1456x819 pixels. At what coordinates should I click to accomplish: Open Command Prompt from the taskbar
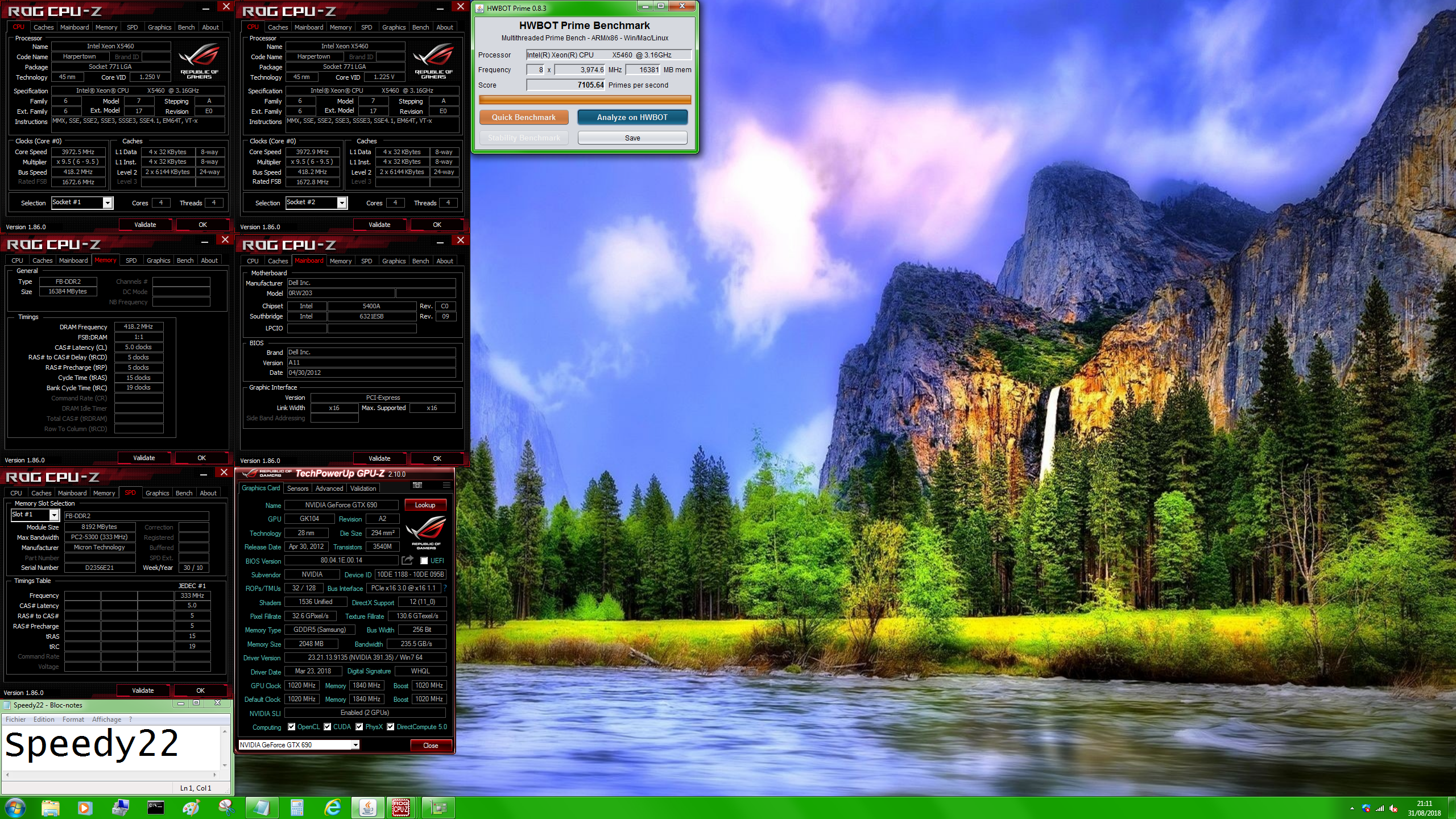(x=156, y=808)
